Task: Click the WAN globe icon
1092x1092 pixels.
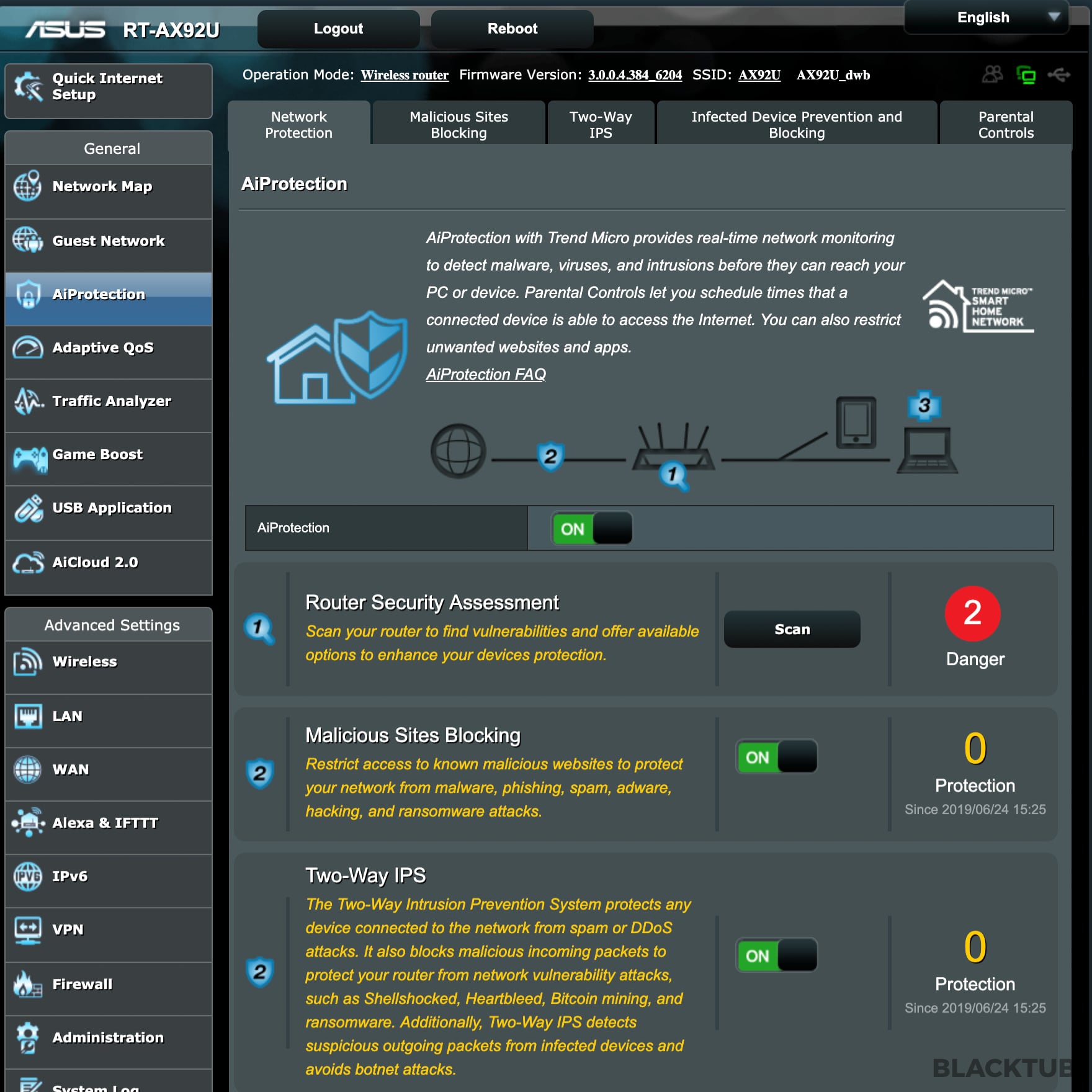Action: click(x=27, y=769)
